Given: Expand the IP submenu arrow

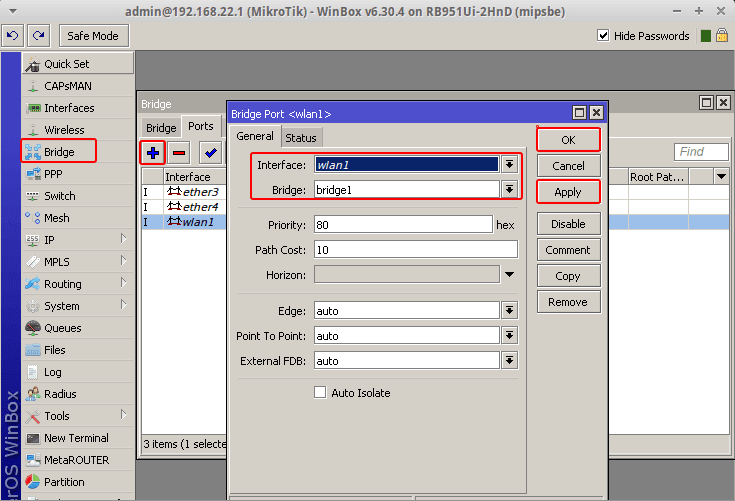Looking at the screenshot, I should (x=123, y=239).
